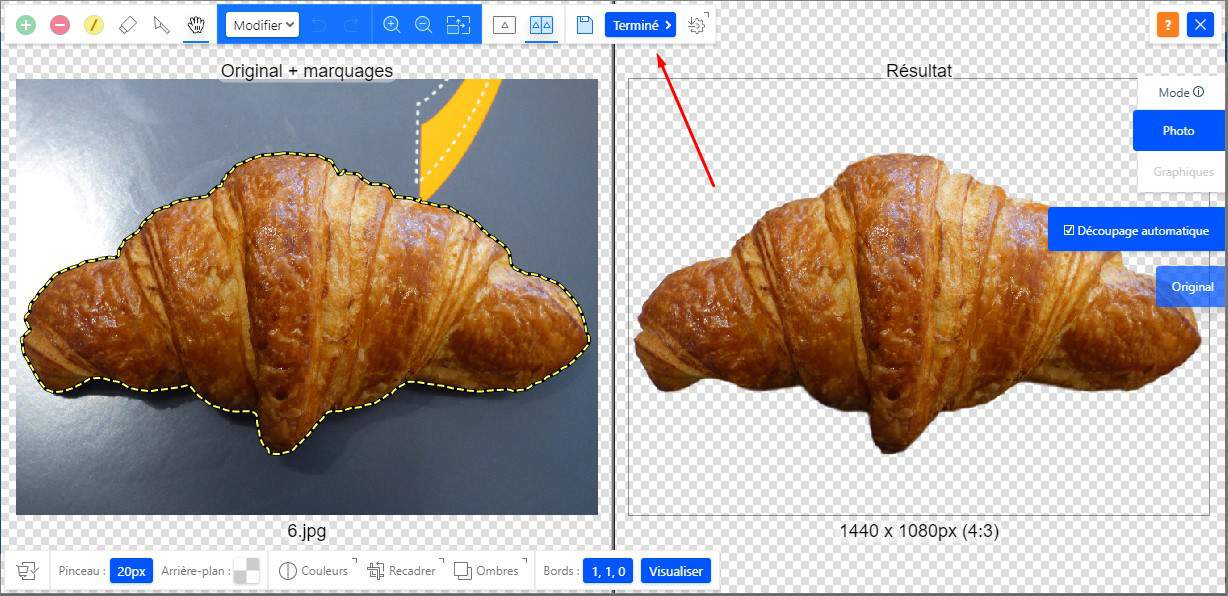Choose the hand pan tool
This screenshot has height=596, width=1228.
tap(196, 25)
